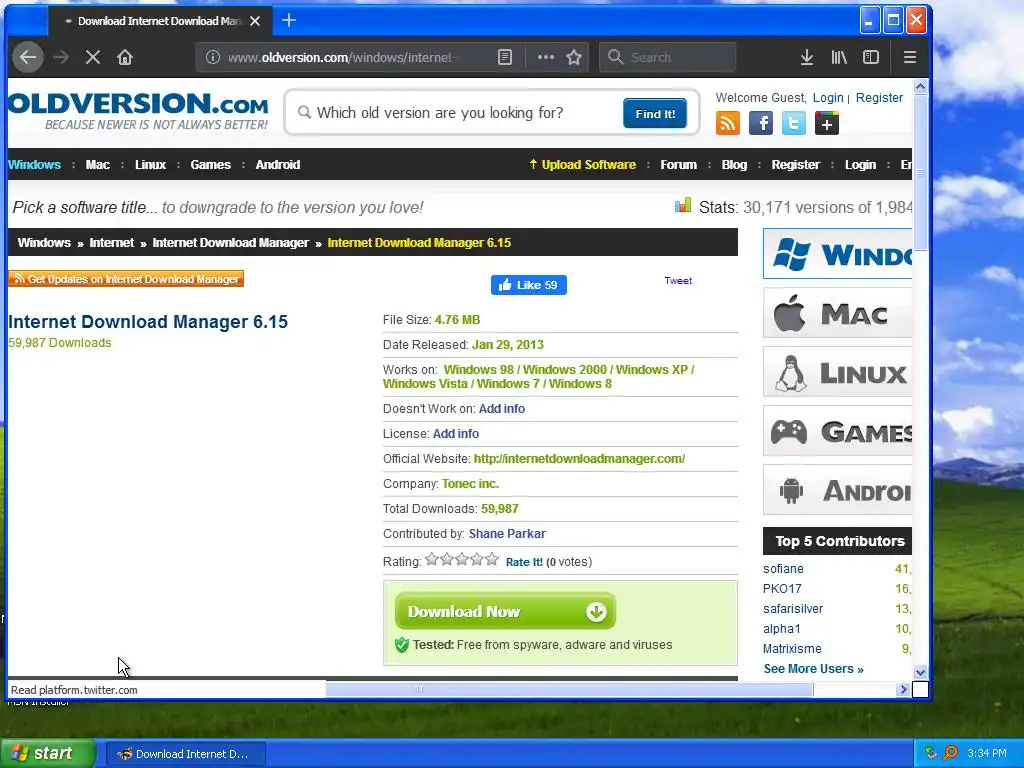Viewport: 1024px width, 768px height.
Task: Open the Firefox hamburger menu
Action: [910, 57]
